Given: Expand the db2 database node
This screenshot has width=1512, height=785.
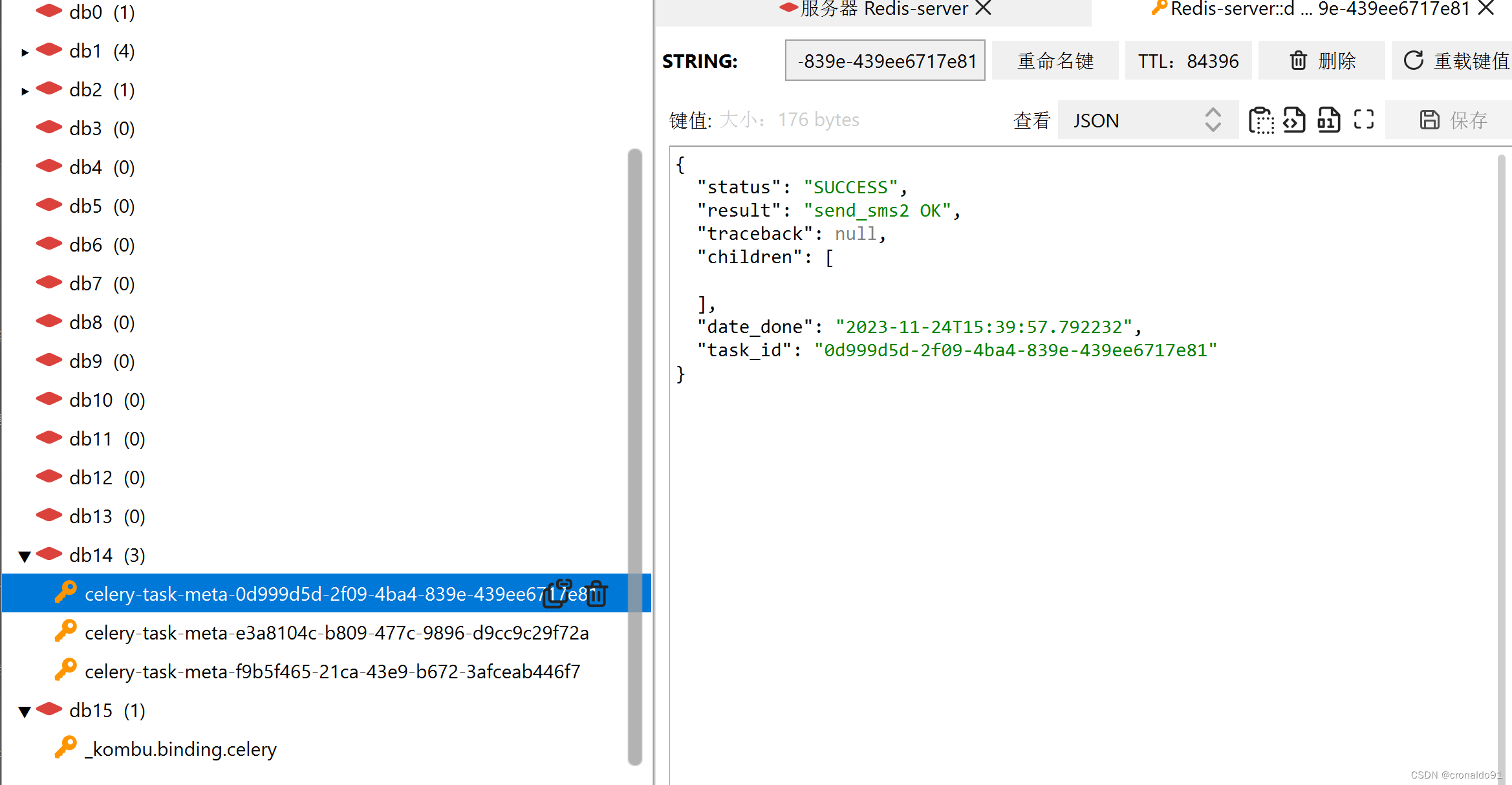Looking at the screenshot, I should click(25, 91).
